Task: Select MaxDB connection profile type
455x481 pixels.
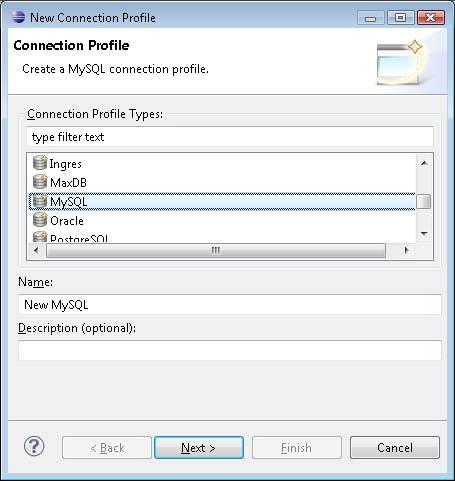Action: pyautogui.click(x=68, y=183)
